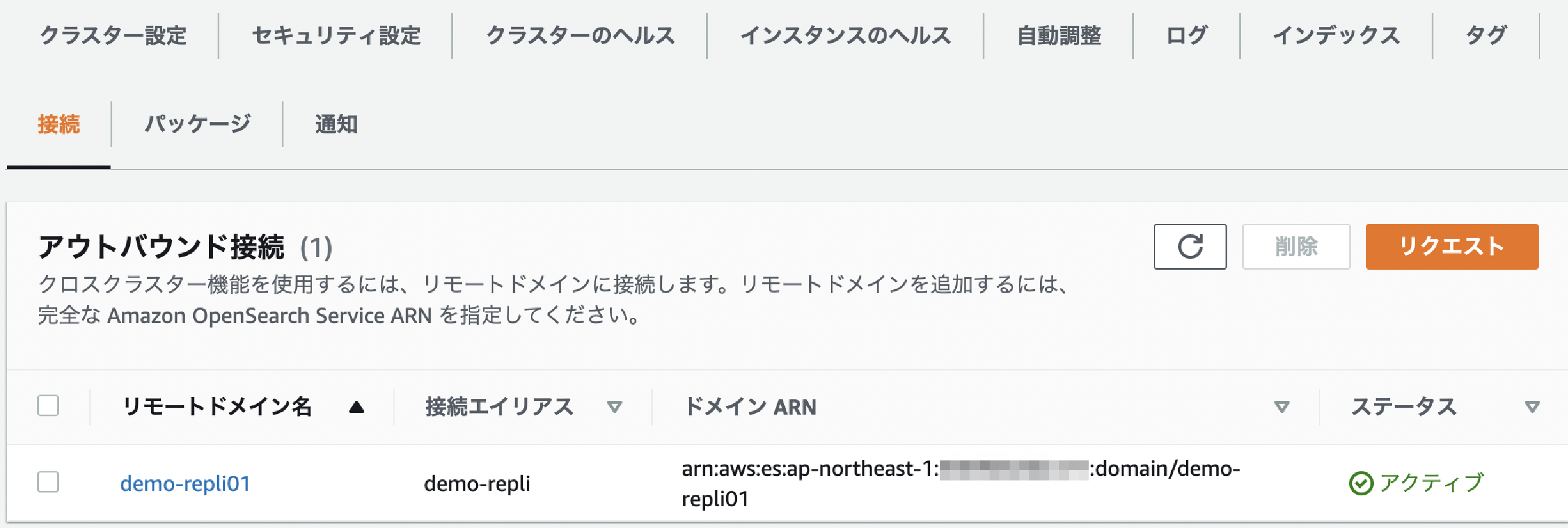1568x528 pixels.
Task: Switch to the パッケージ sub-tab
Action: coord(197,124)
